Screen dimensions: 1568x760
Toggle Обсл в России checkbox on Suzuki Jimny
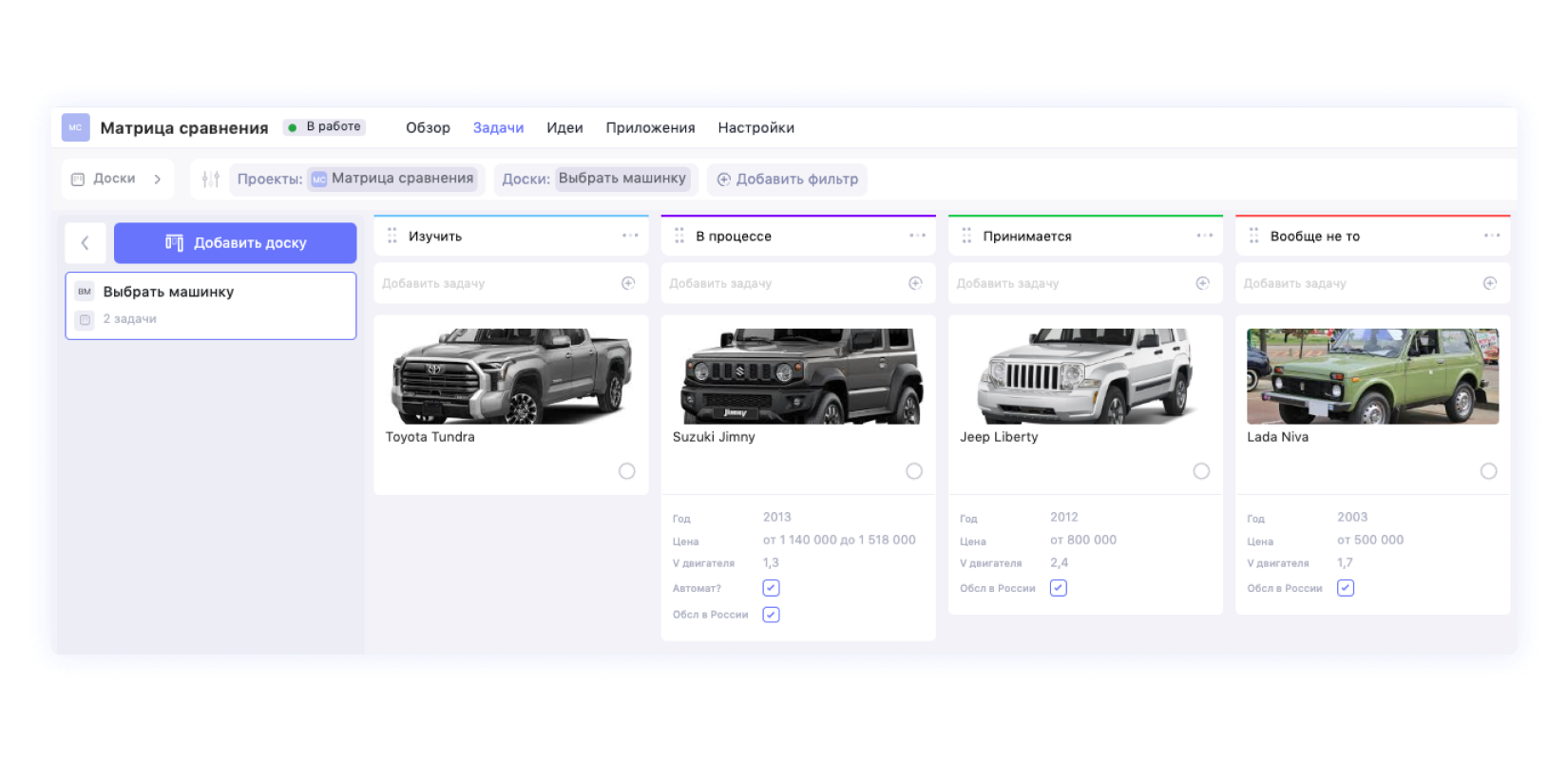772,615
